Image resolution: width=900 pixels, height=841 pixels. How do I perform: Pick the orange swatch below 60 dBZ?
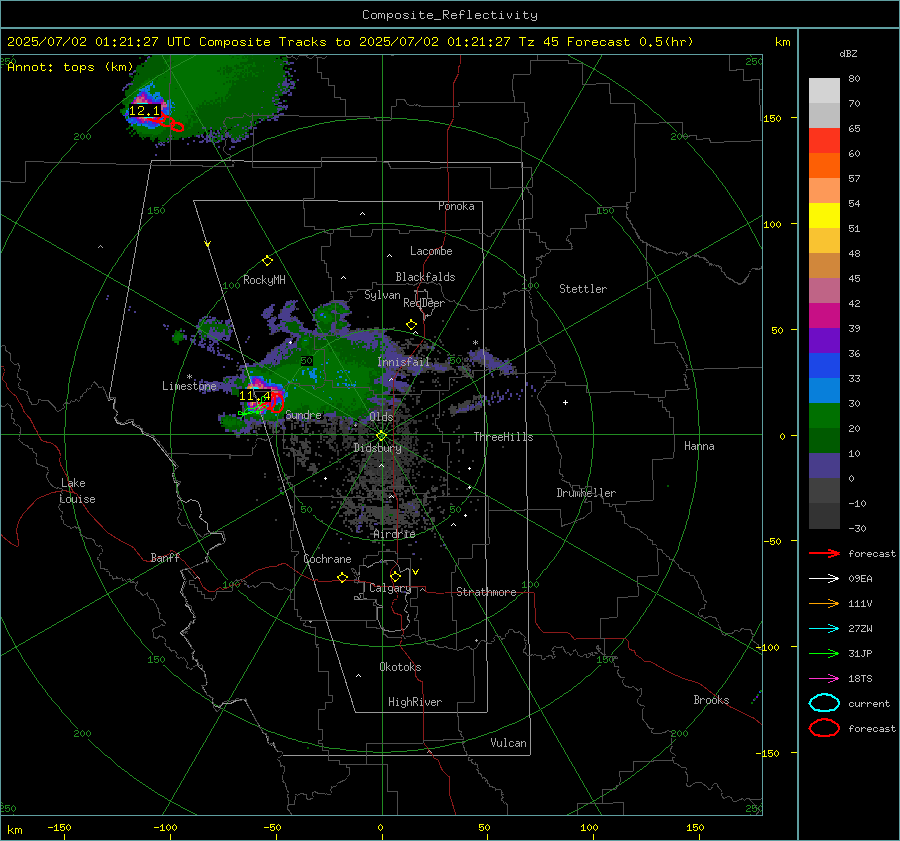click(x=824, y=165)
